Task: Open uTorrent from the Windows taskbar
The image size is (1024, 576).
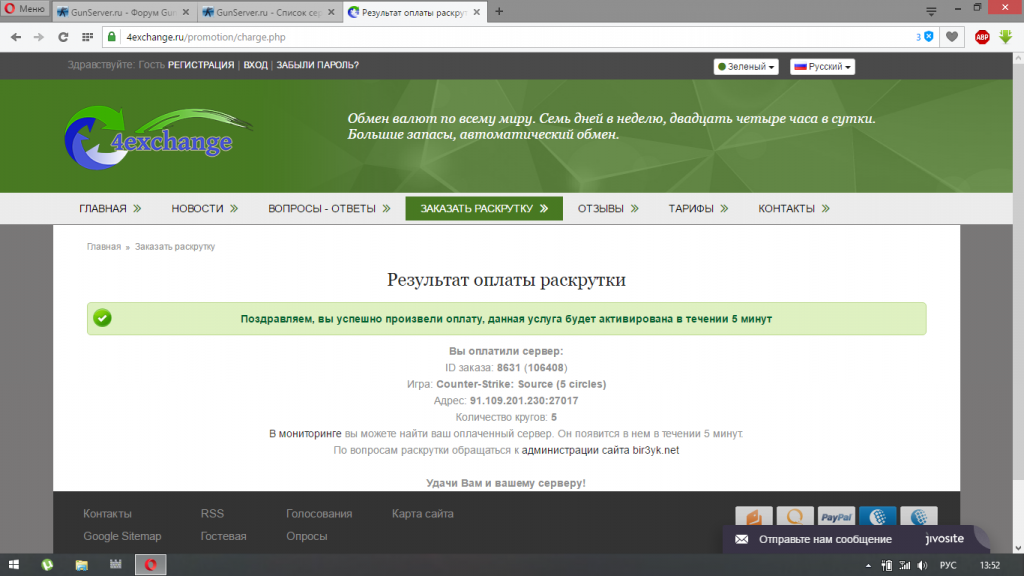Action: tap(46, 565)
